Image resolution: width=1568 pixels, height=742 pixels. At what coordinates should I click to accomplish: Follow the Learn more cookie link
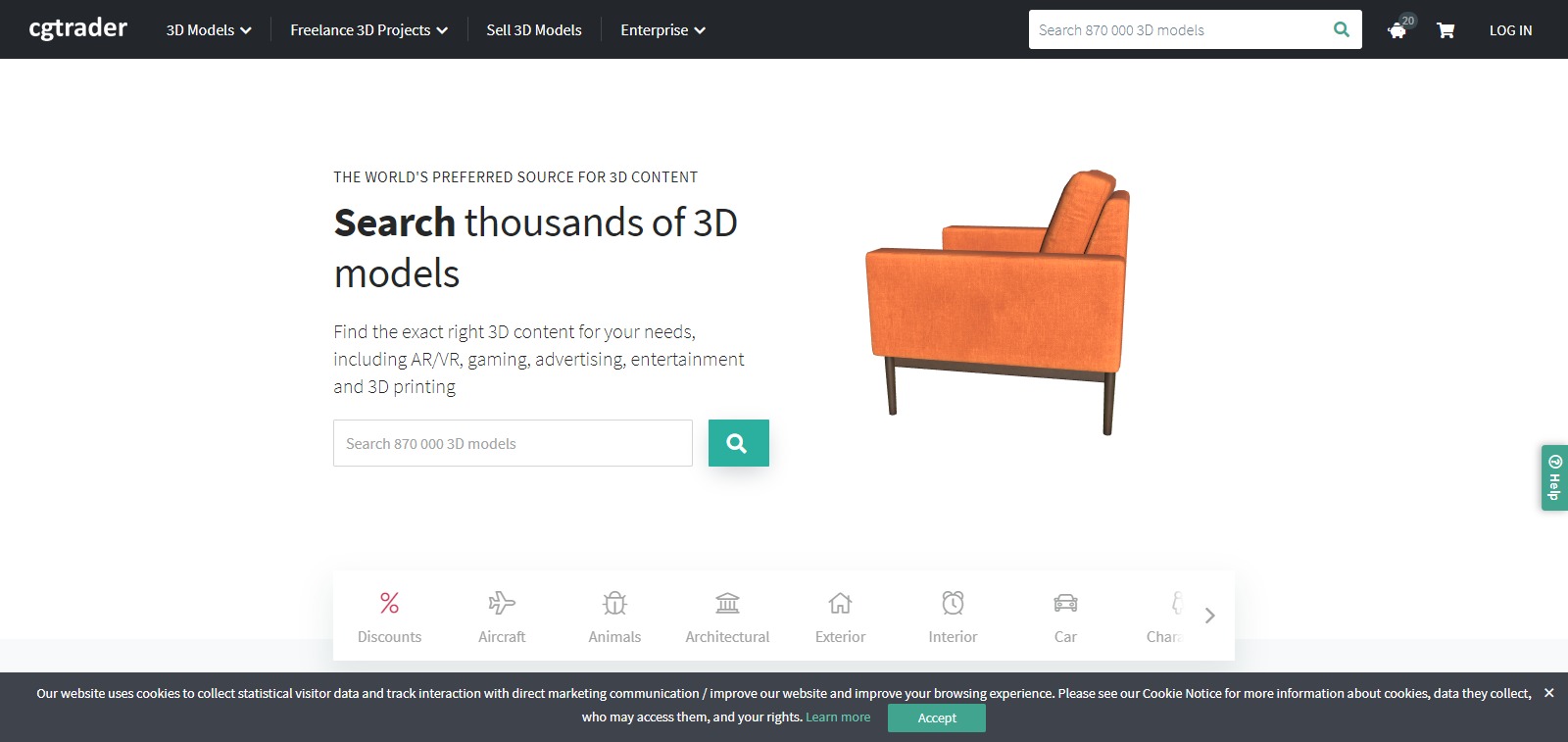tap(838, 717)
